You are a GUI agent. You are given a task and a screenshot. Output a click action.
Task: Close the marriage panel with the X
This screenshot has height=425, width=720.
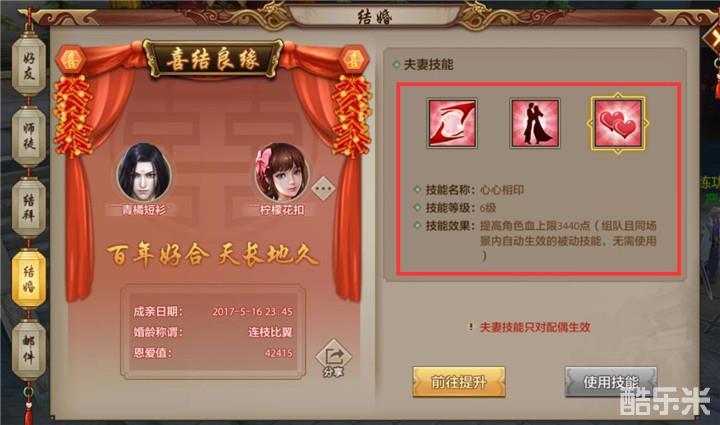712,37
